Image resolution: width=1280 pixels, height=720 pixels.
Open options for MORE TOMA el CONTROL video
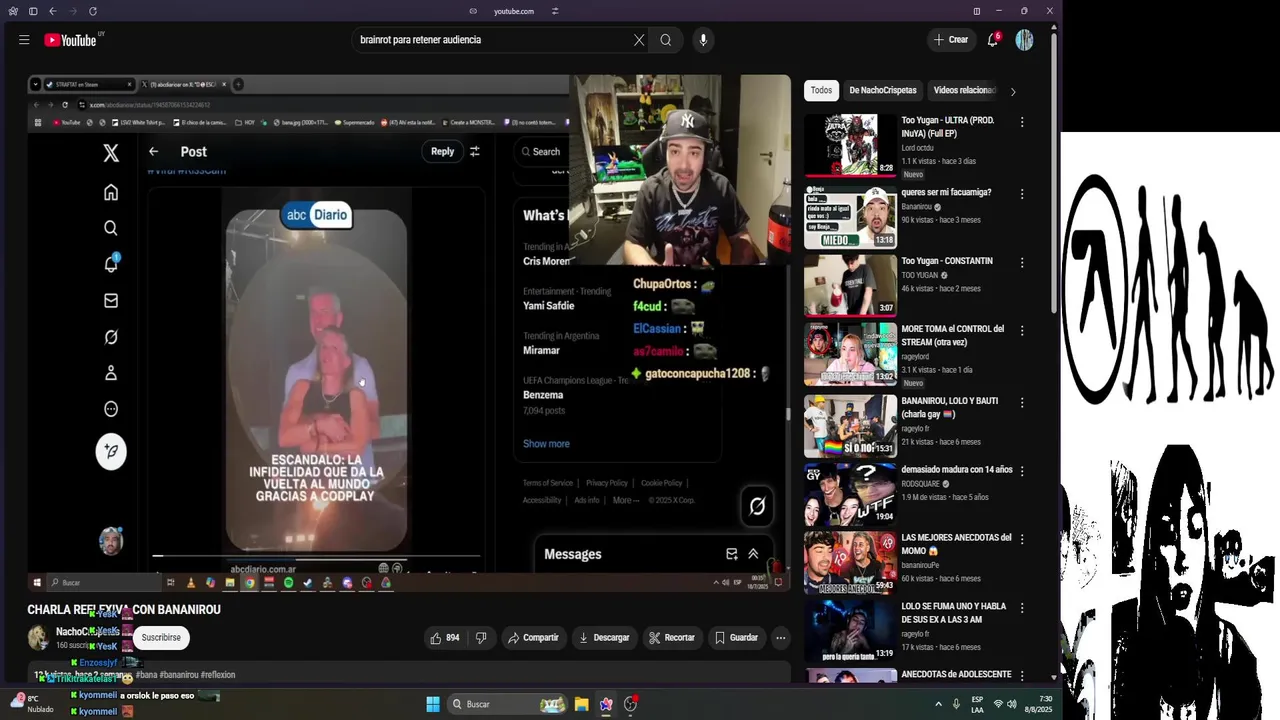pyautogui.click(x=1022, y=331)
